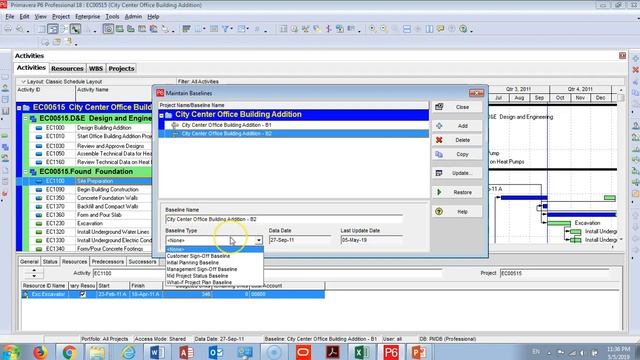The image size is (640, 360).
Task: Open Internet Explorer from the taskbar
Action: 128,352
